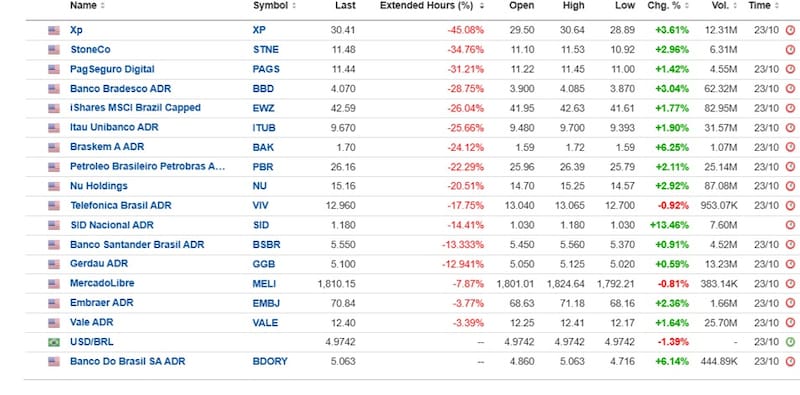Click the US flag icon beside MercadoLibre
The image size is (800, 395).
(54, 284)
